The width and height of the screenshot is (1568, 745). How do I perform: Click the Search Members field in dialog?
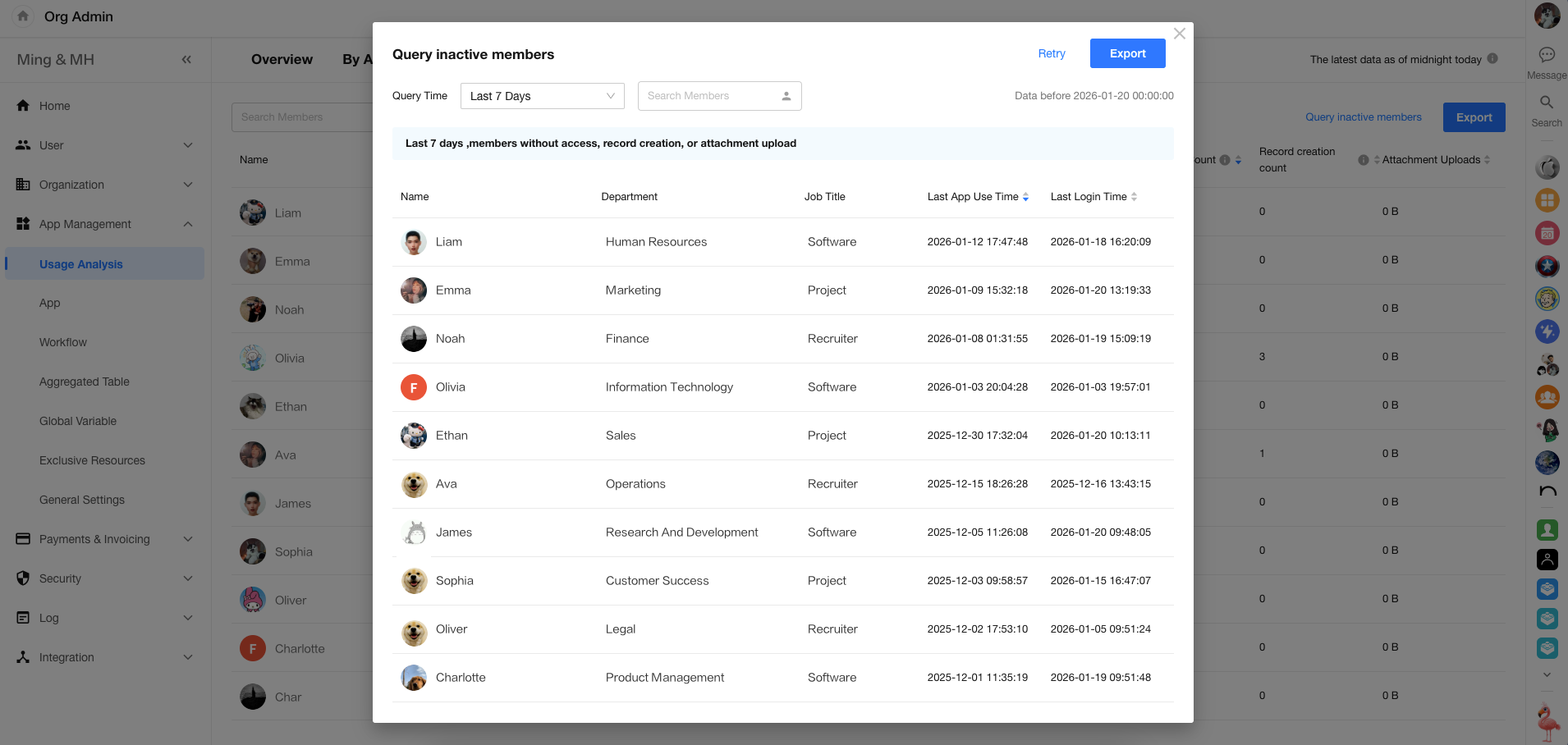706,96
